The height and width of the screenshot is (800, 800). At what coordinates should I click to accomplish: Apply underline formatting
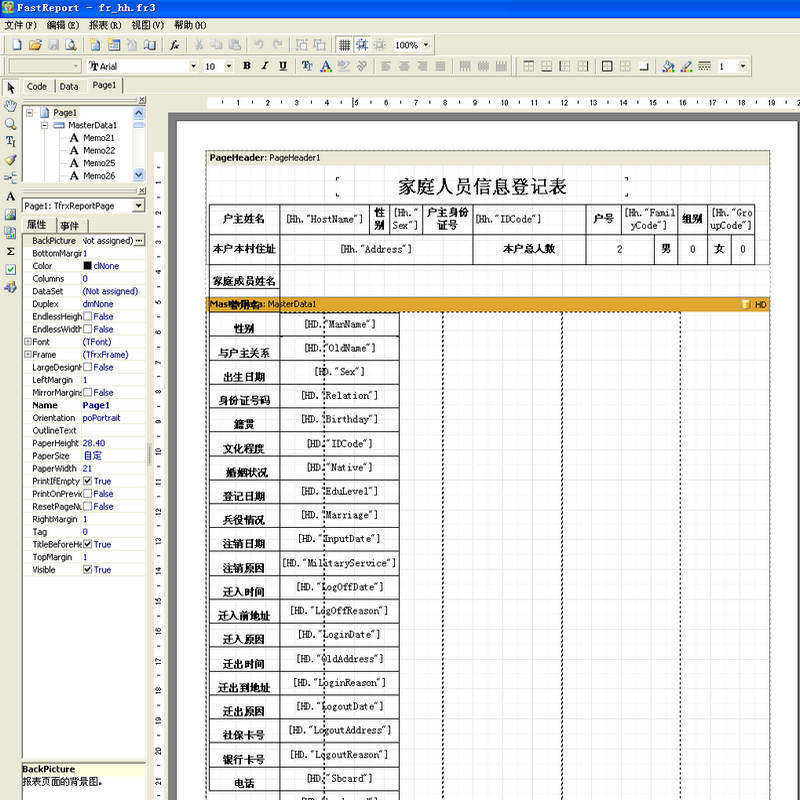(283, 66)
